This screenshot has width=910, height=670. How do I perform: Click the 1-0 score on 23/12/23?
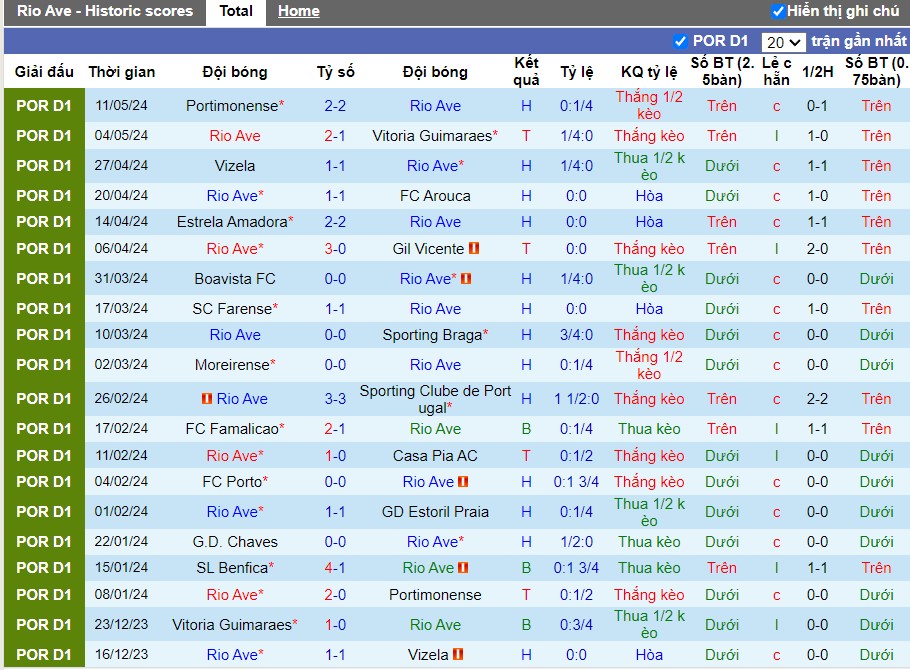(335, 625)
